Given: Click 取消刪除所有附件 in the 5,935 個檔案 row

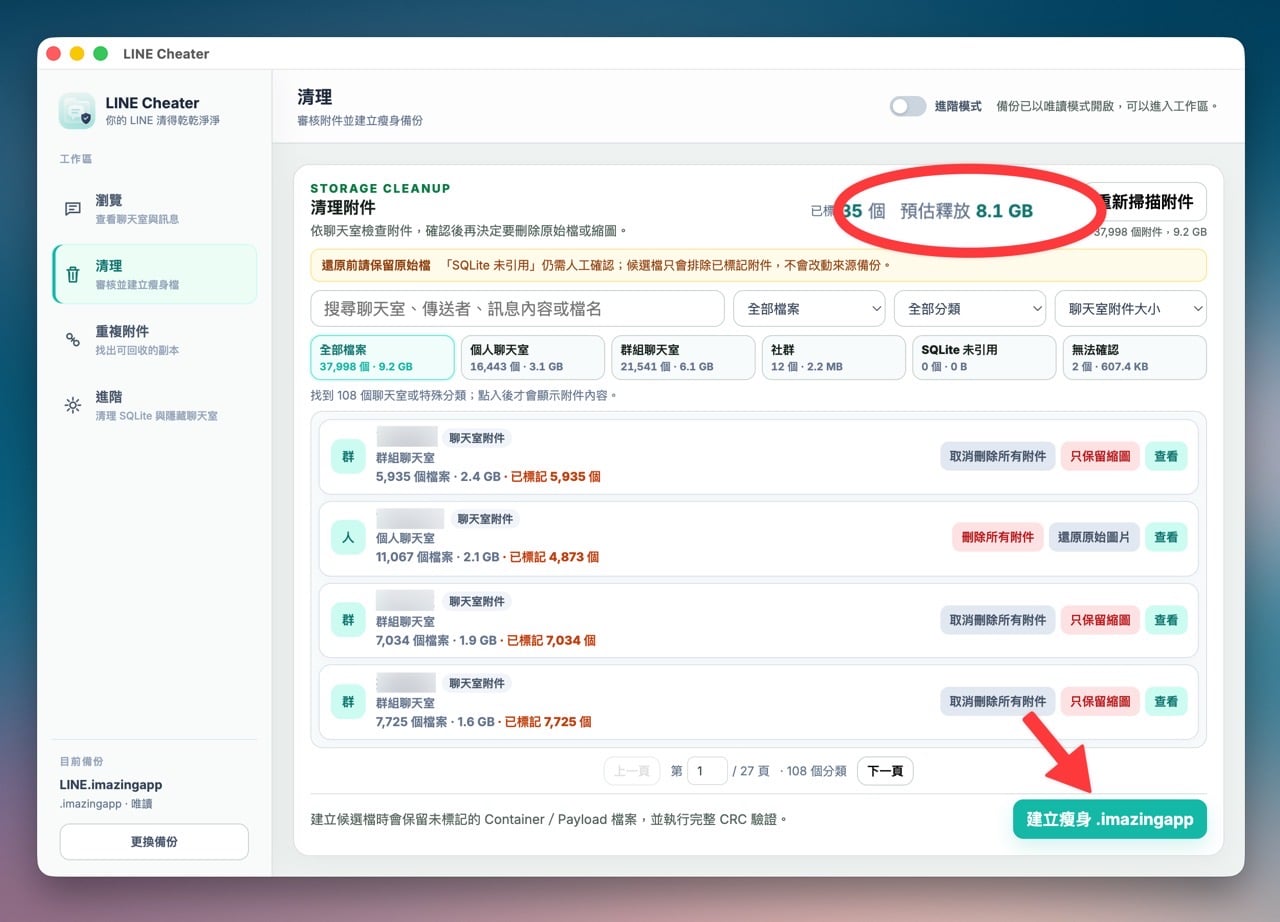Looking at the screenshot, I should (x=998, y=456).
